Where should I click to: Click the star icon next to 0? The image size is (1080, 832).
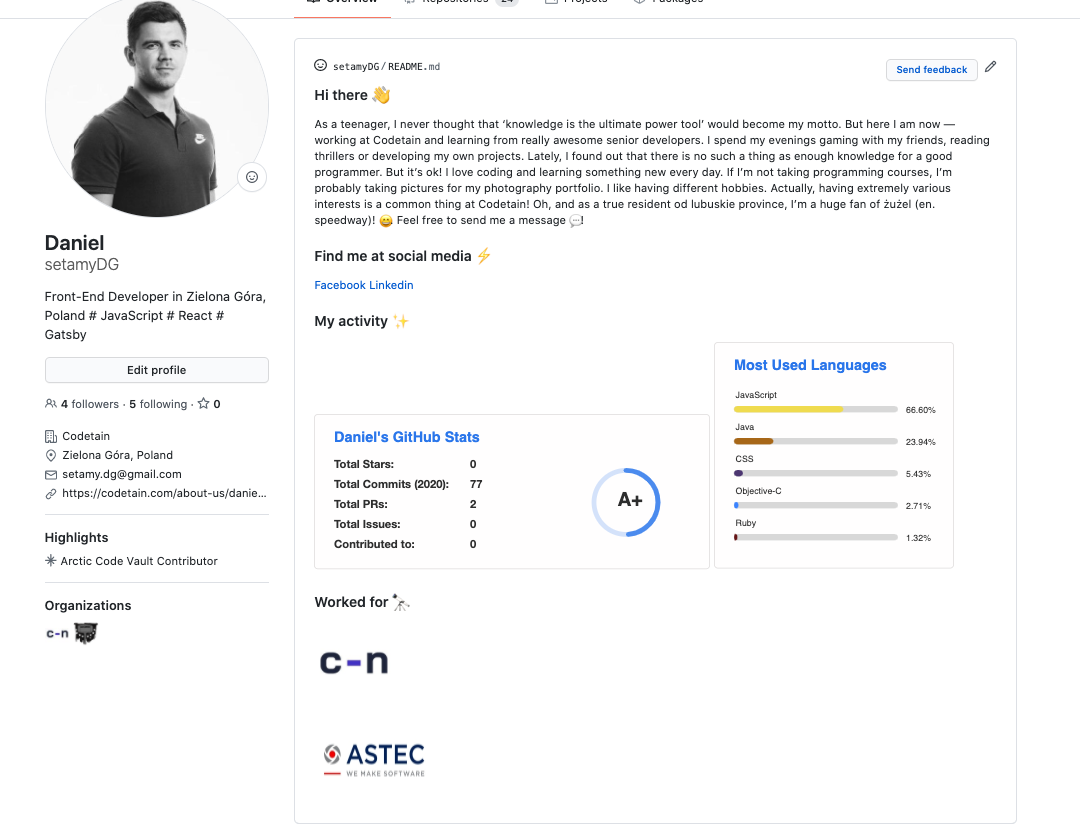click(203, 404)
